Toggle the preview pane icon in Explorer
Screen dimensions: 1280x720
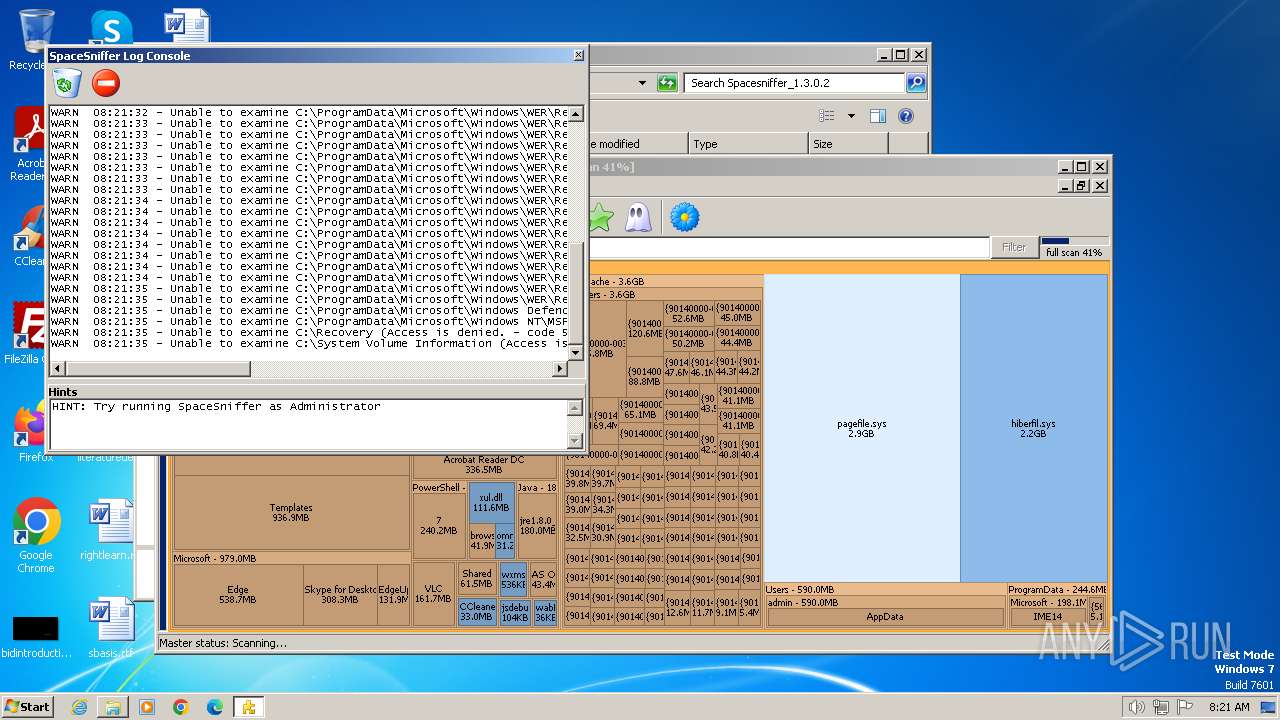pos(877,116)
